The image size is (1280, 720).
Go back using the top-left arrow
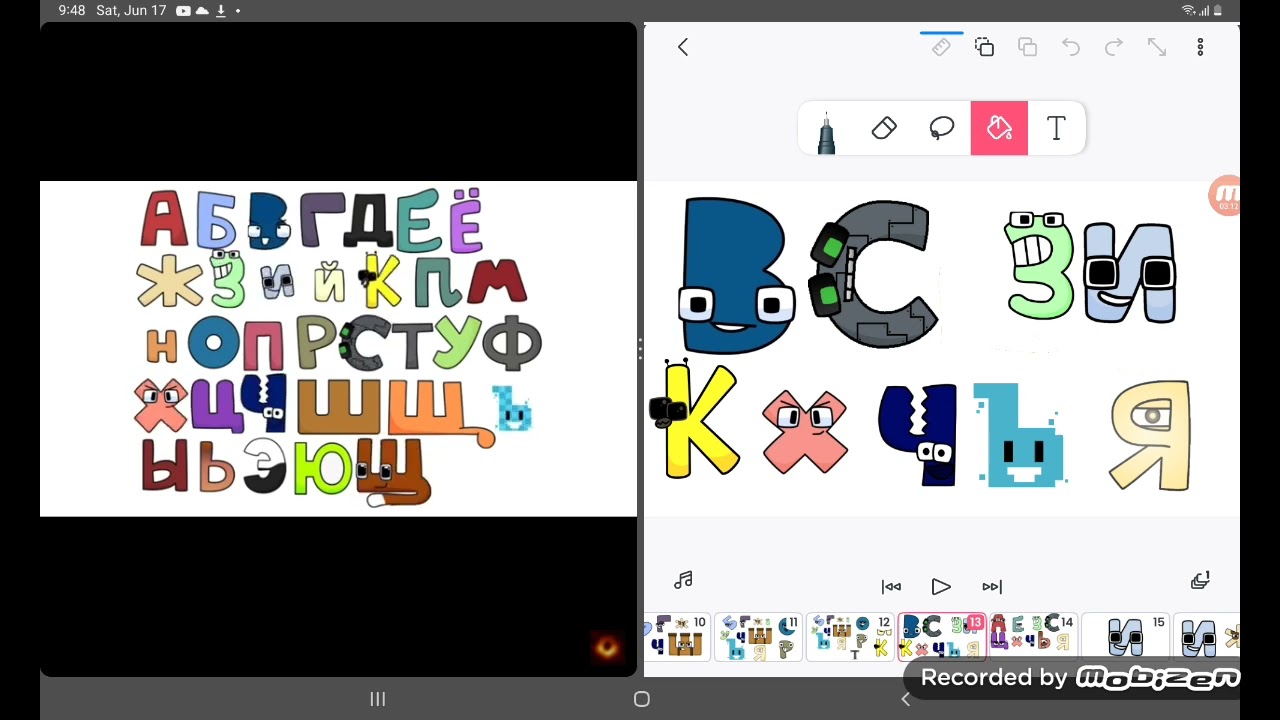(683, 47)
